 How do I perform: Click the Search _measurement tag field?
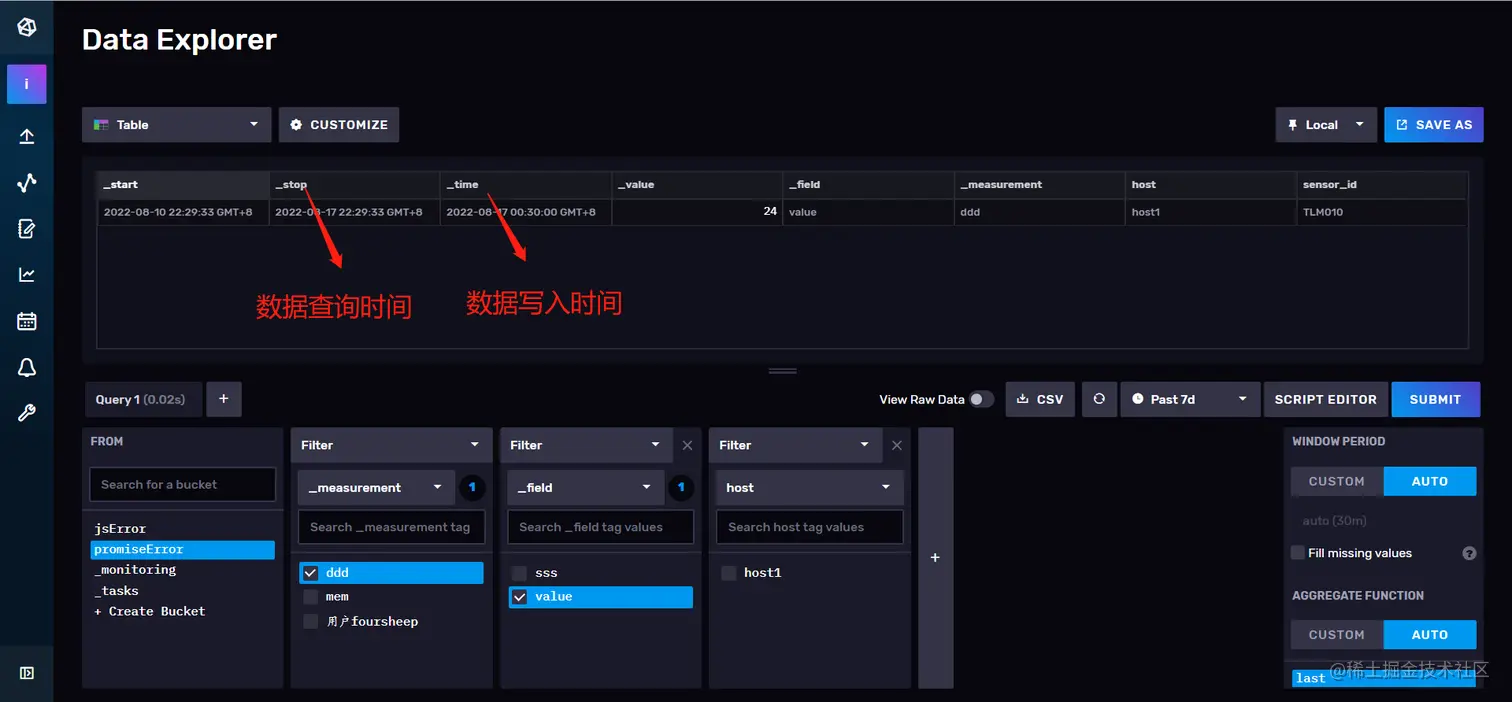(391, 527)
